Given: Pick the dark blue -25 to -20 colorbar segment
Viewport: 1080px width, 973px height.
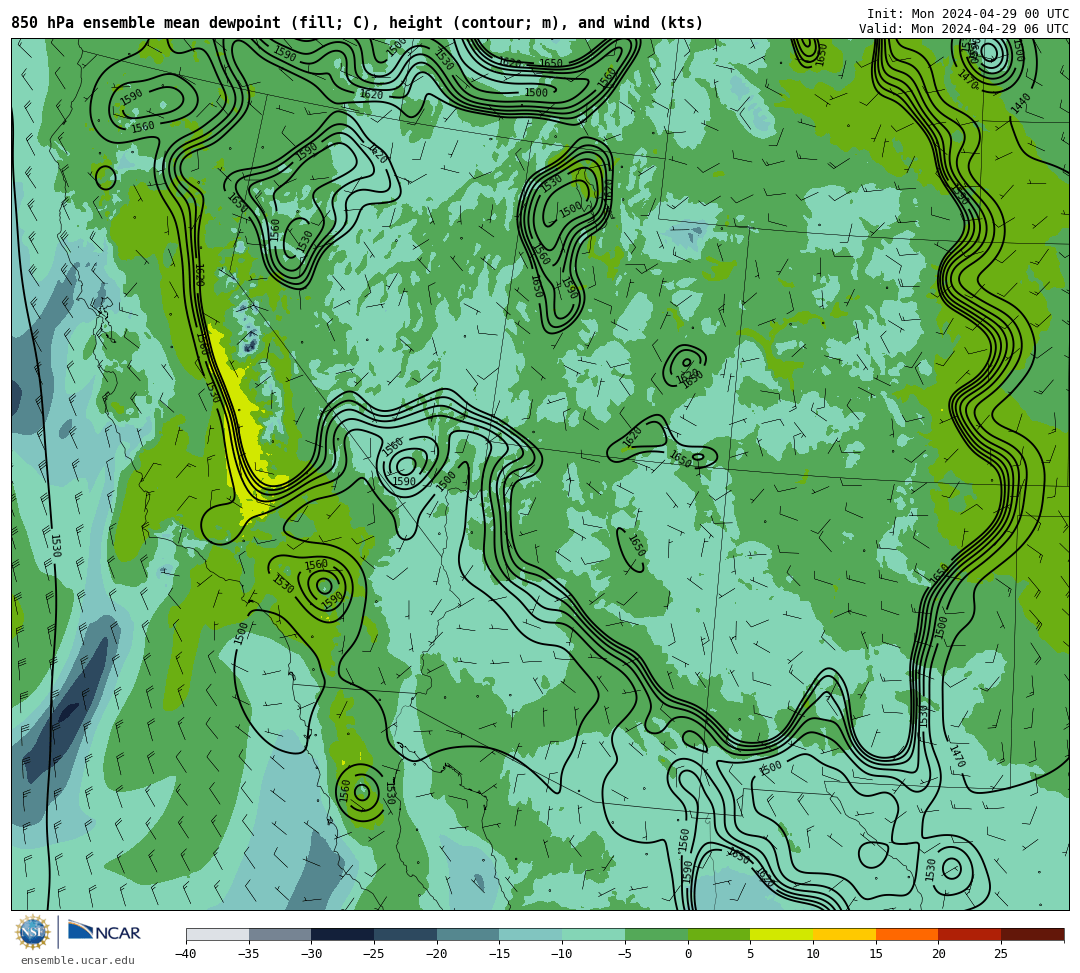Looking at the screenshot, I should (x=405, y=934).
